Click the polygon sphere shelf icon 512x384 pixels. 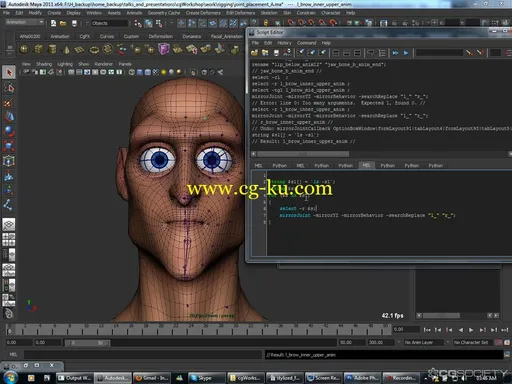click(24, 49)
